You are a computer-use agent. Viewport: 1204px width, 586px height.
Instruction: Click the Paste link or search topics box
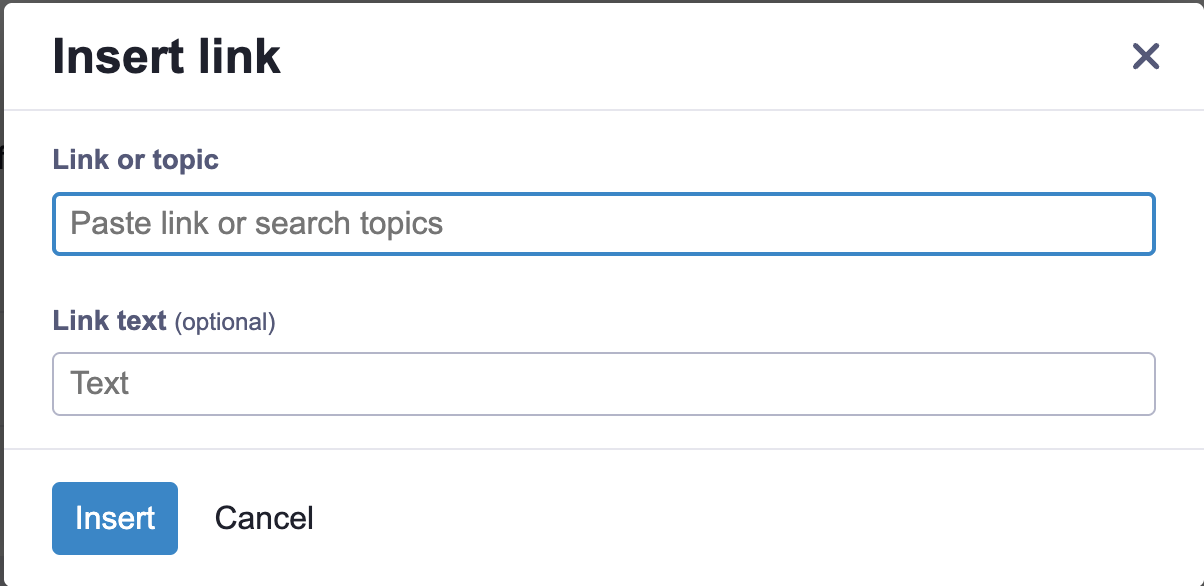603,223
